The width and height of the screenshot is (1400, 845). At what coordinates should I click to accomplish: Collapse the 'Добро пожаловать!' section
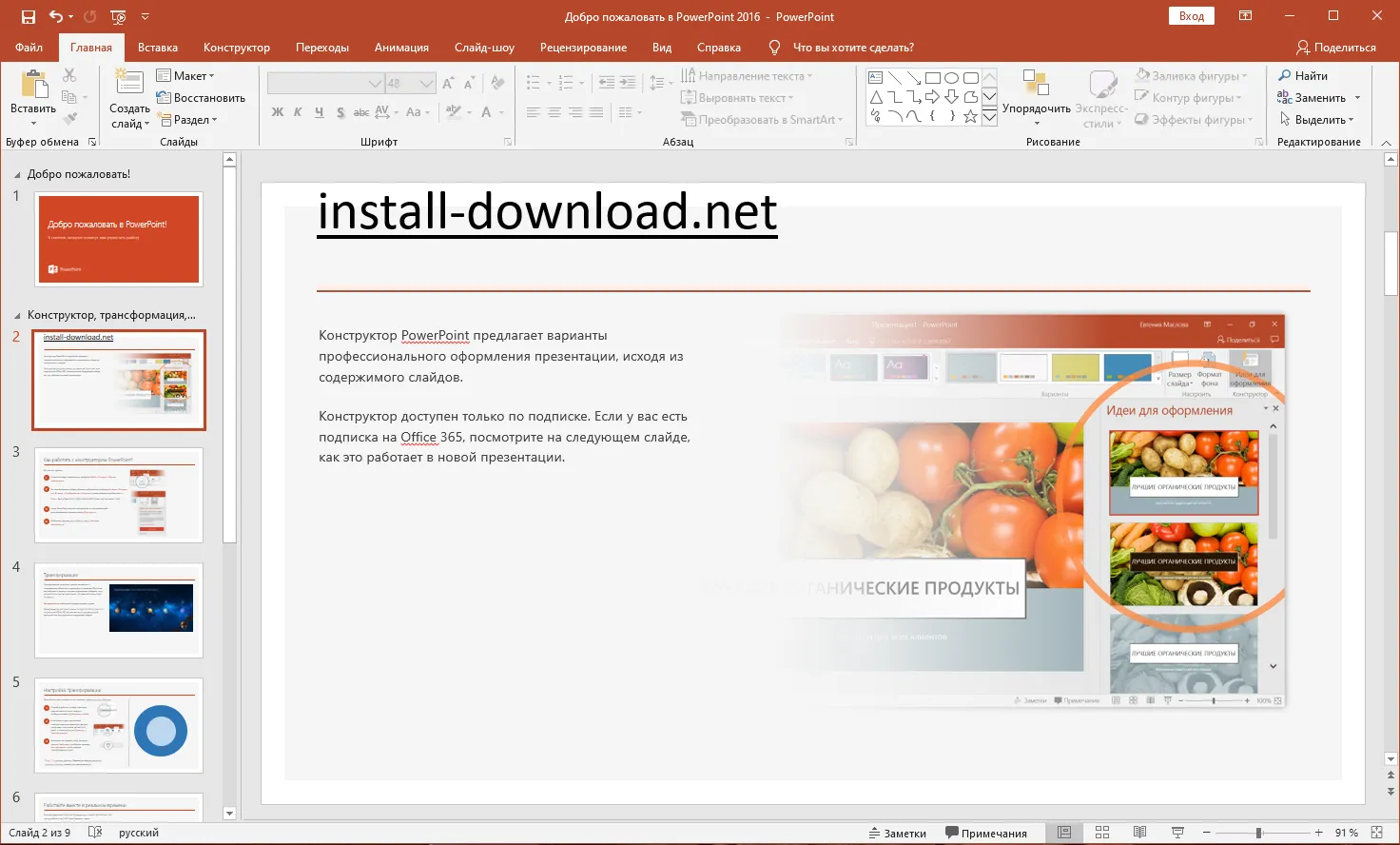coord(17,175)
